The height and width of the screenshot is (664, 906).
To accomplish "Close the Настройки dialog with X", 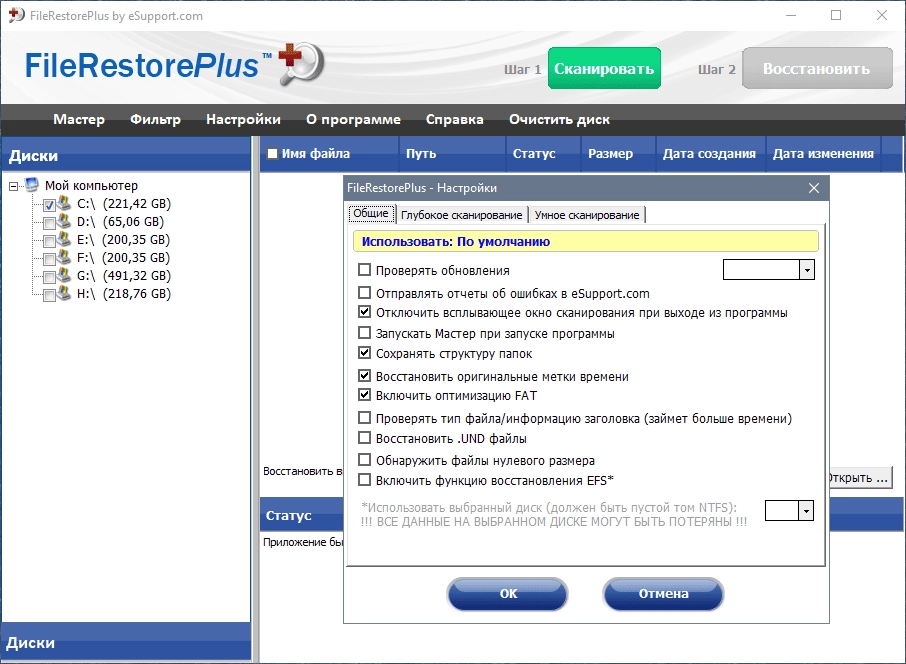I will pyautogui.click(x=814, y=188).
